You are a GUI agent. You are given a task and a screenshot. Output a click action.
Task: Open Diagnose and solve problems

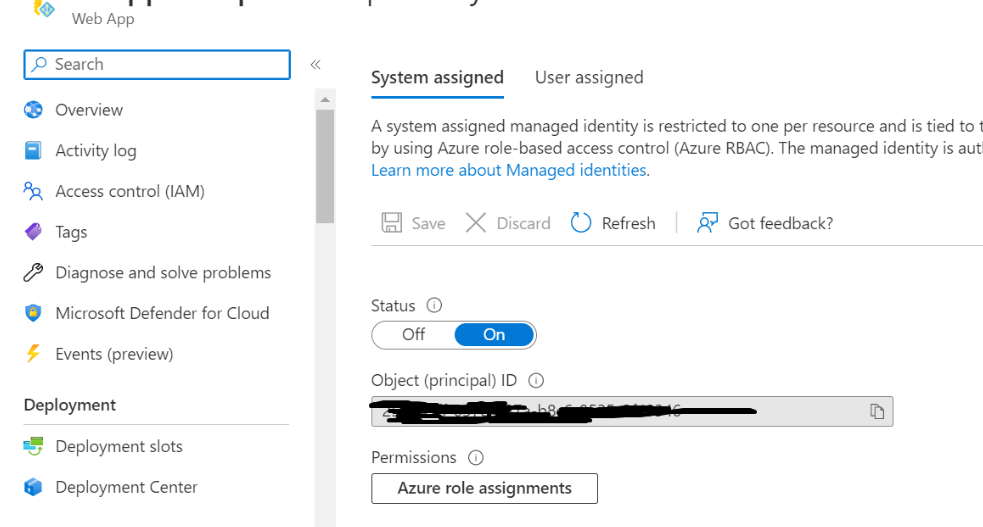point(163,273)
